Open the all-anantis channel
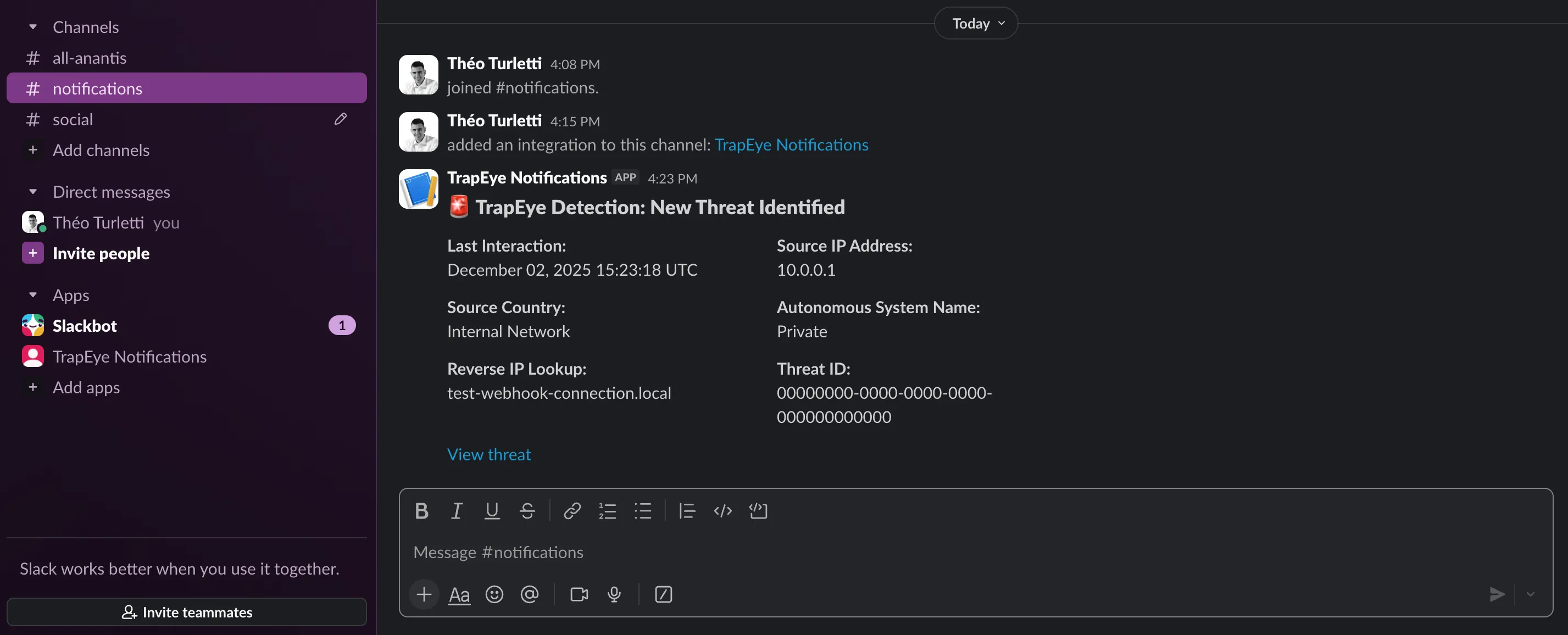Image resolution: width=1568 pixels, height=635 pixels. point(90,58)
